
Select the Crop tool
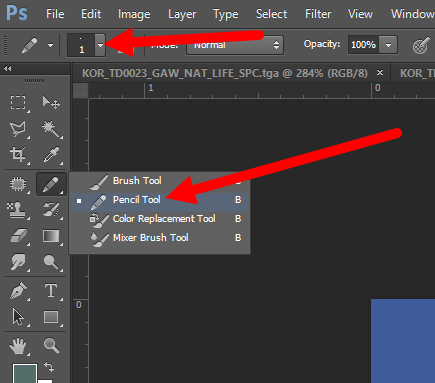pos(18,155)
